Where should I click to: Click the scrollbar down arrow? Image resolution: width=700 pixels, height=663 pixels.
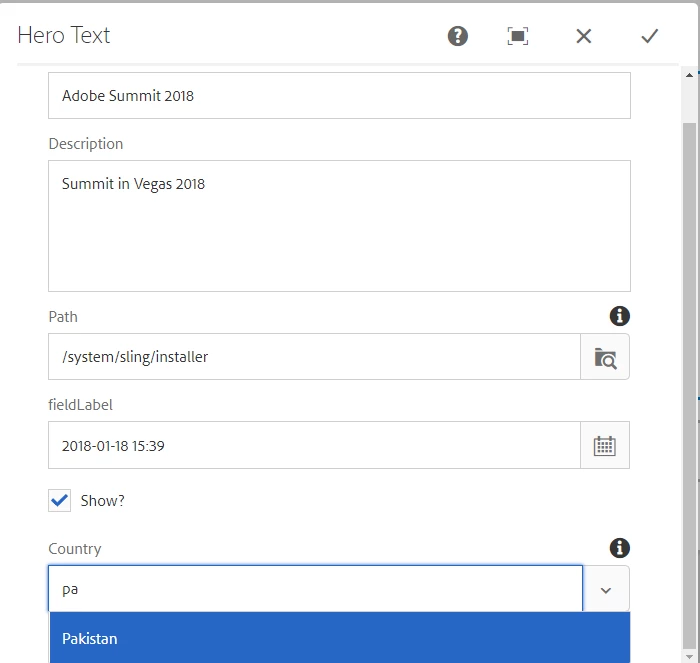tap(689, 656)
